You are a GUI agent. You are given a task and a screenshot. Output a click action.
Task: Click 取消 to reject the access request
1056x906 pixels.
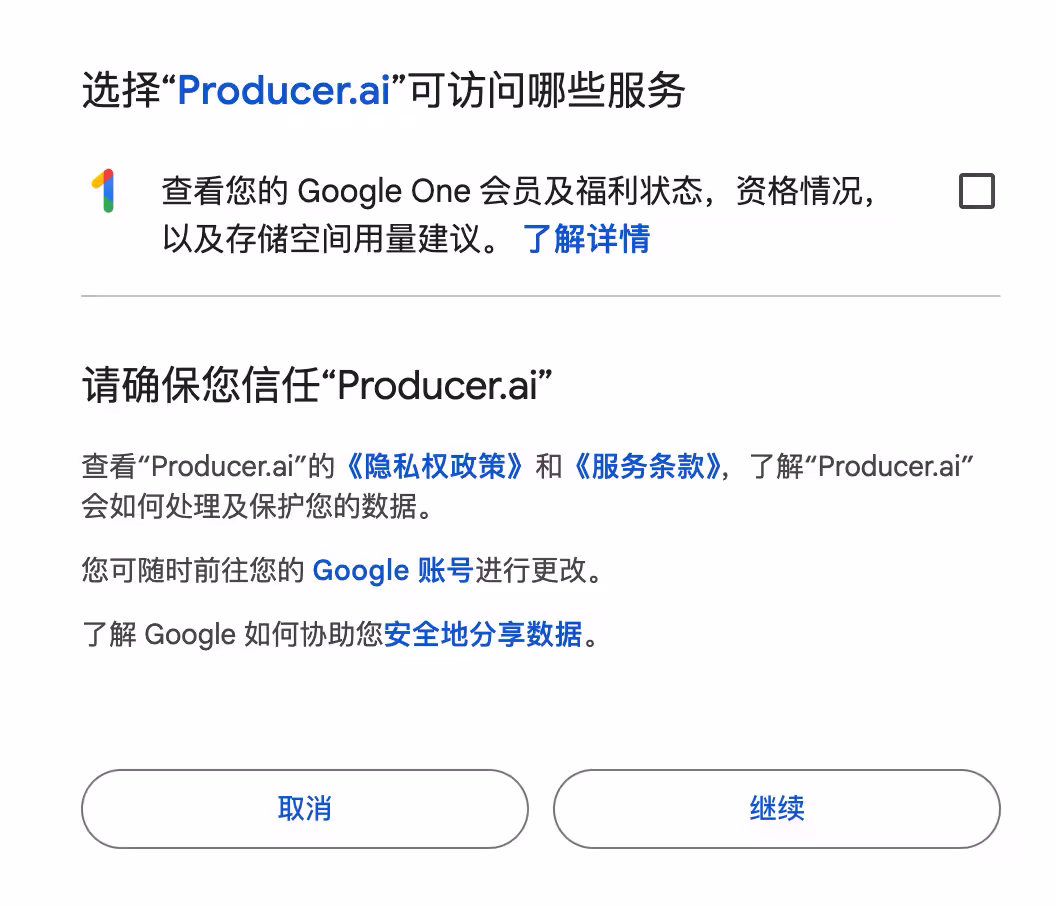click(x=304, y=809)
